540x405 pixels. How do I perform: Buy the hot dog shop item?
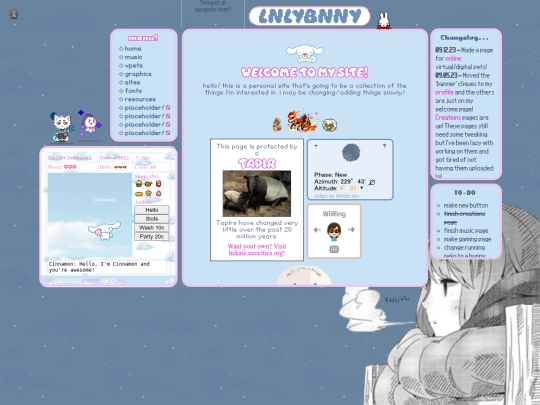point(139,194)
